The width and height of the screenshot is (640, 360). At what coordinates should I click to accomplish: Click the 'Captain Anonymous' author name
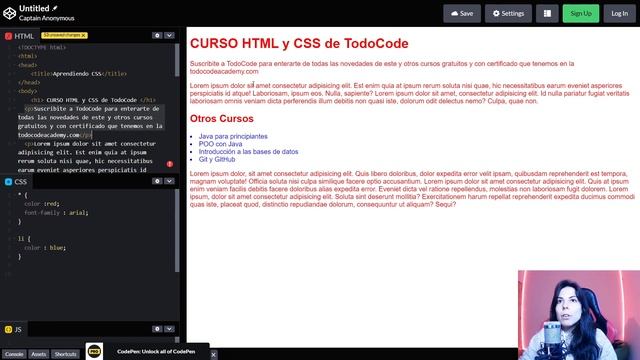[47, 18]
